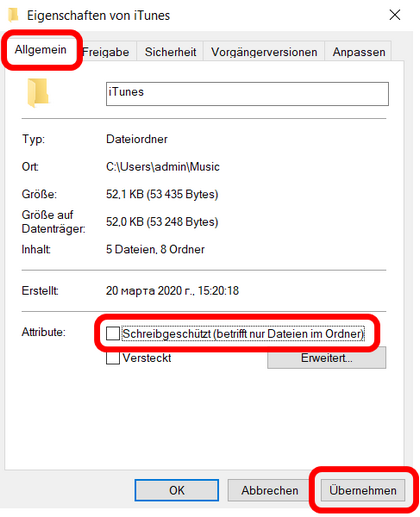Click the size value 52,1 KB (53 435 Bytes)
Viewport: 420px width, 517px height.
(x=162, y=194)
